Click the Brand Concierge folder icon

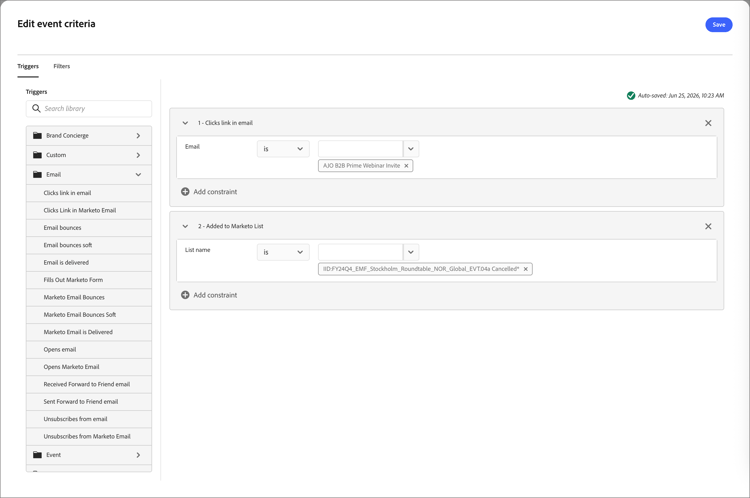coord(37,135)
